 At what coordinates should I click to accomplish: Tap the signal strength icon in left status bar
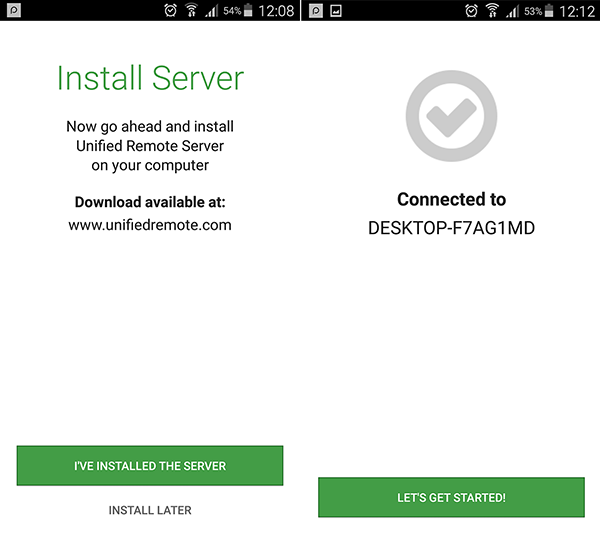[211, 11]
